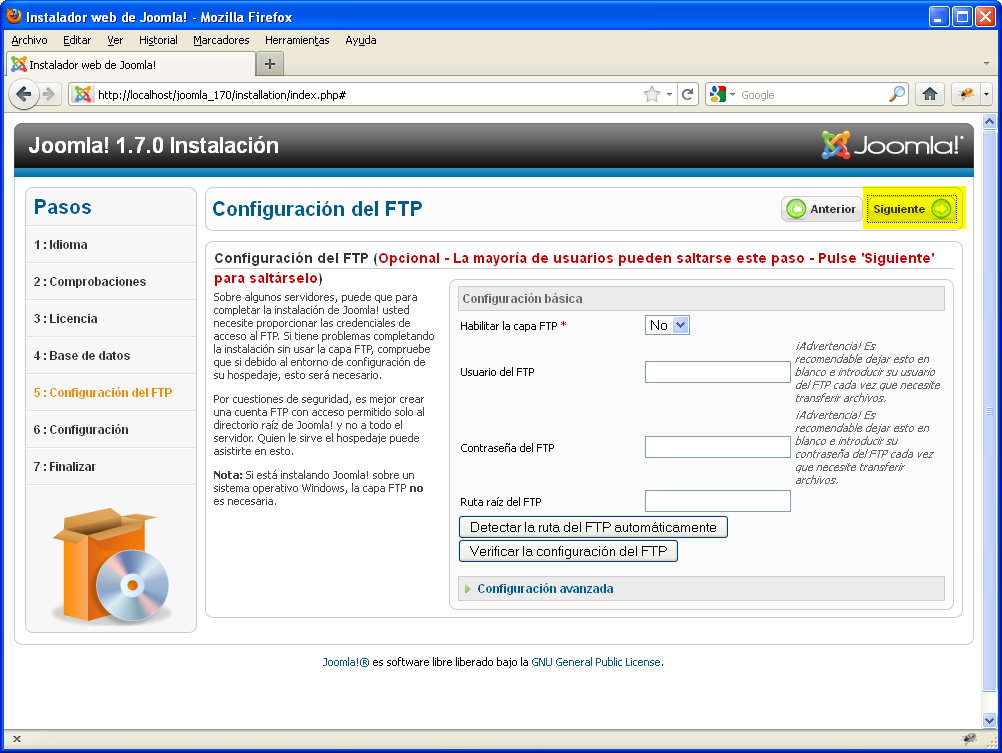The width and height of the screenshot is (1002, 753).
Task: Open the Historial menu
Action: pos(158,40)
